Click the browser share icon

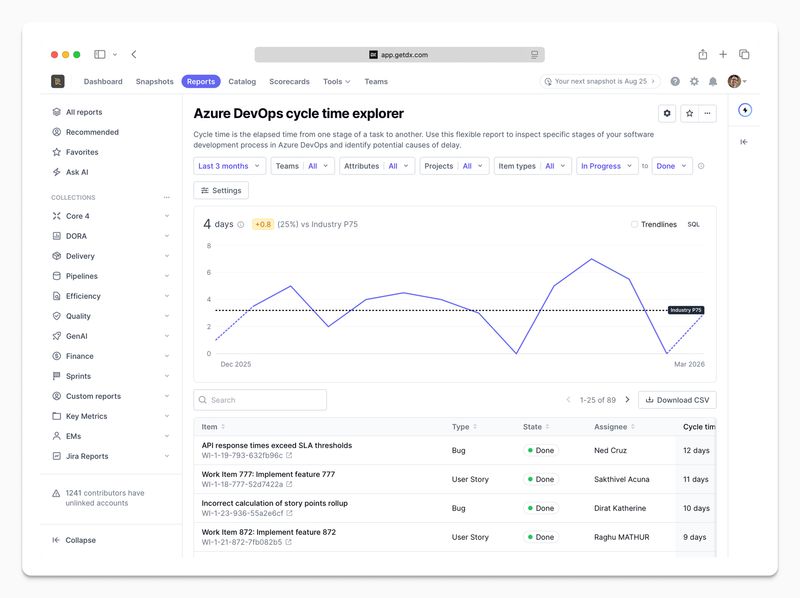click(703, 55)
